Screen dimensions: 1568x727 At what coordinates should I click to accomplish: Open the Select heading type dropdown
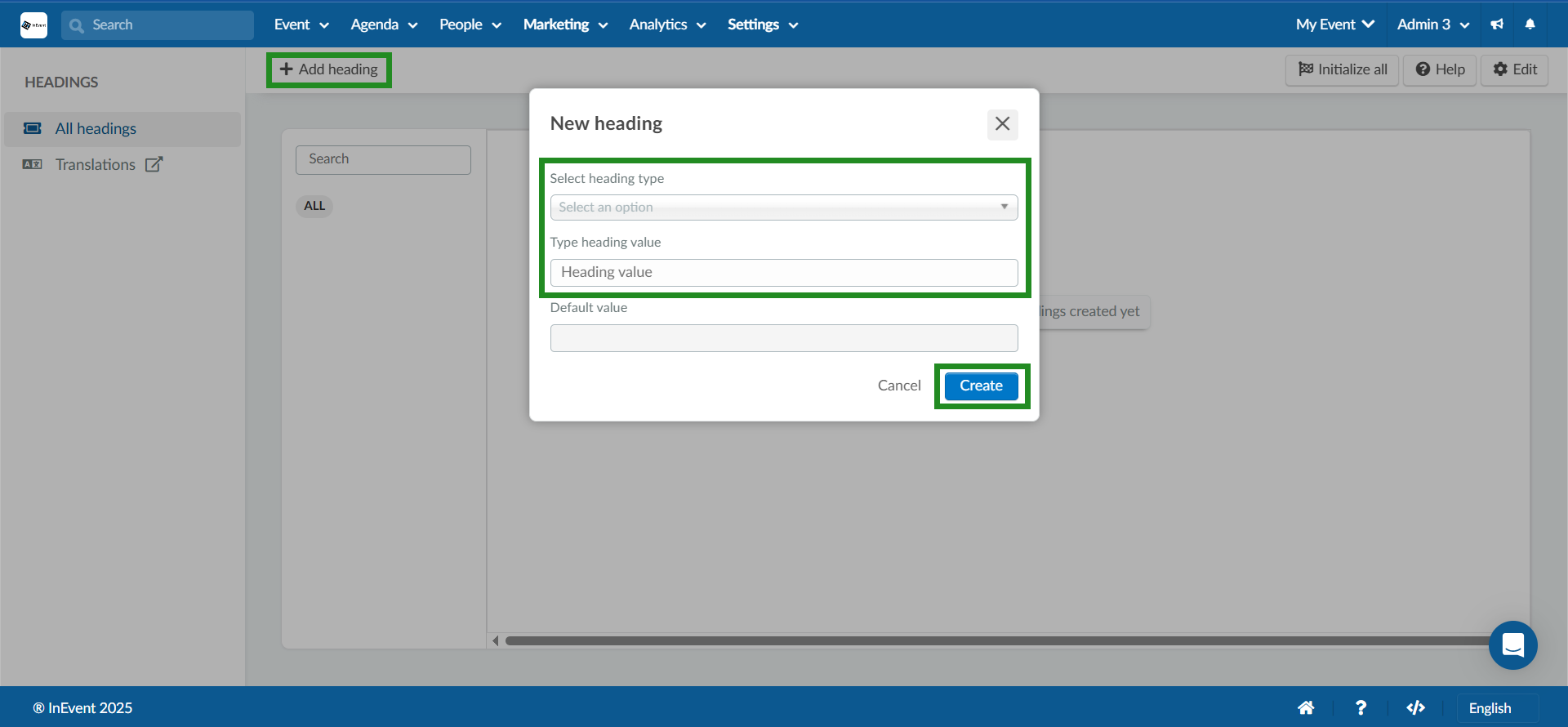[x=784, y=207]
